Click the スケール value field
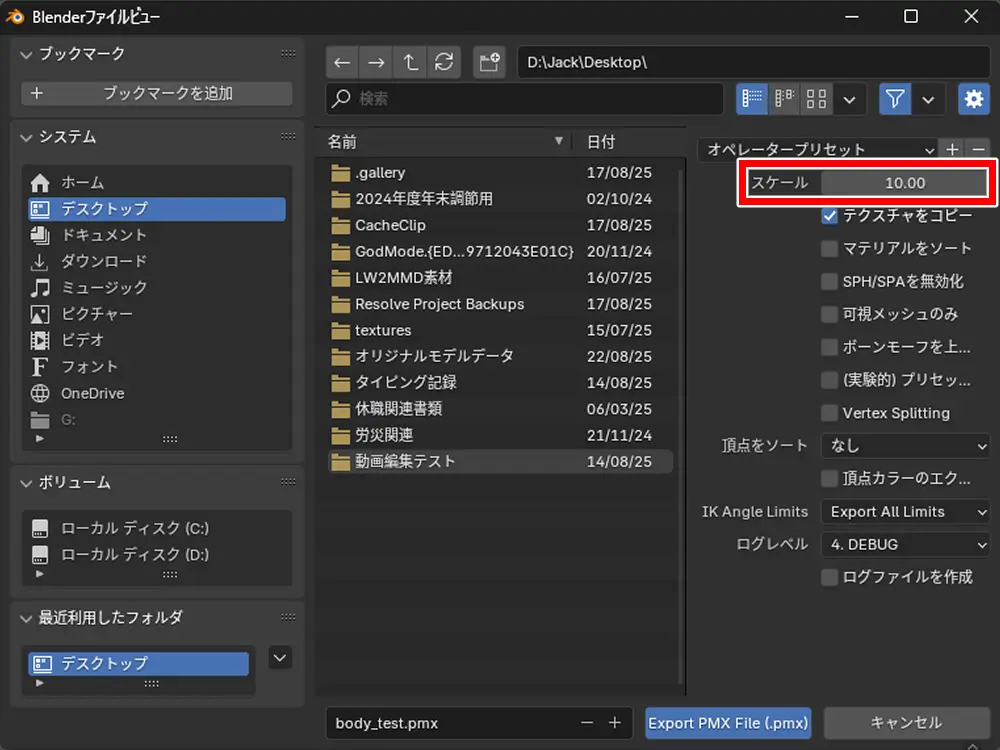Screen dimensions: 1000x750 904,183
